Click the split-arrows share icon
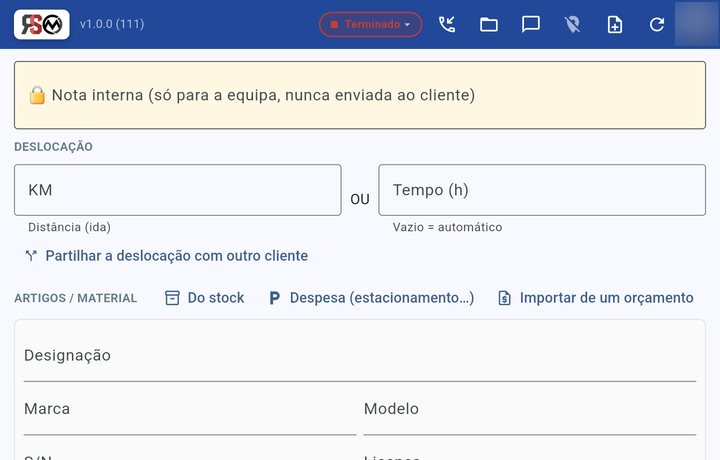 31,256
